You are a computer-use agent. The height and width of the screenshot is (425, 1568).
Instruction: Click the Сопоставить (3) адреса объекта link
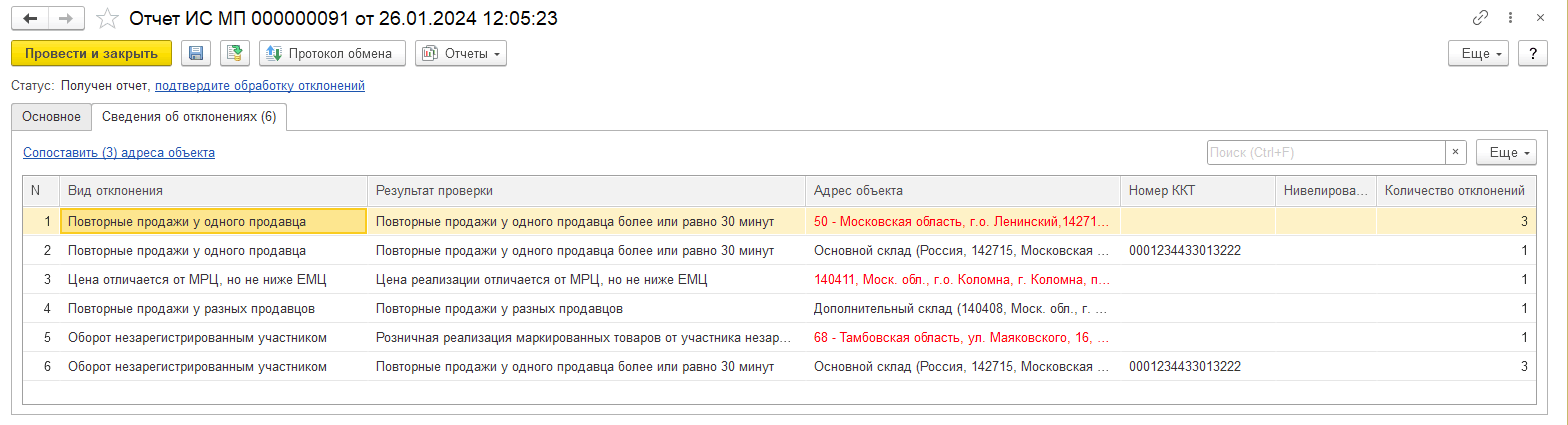point(118,153)
